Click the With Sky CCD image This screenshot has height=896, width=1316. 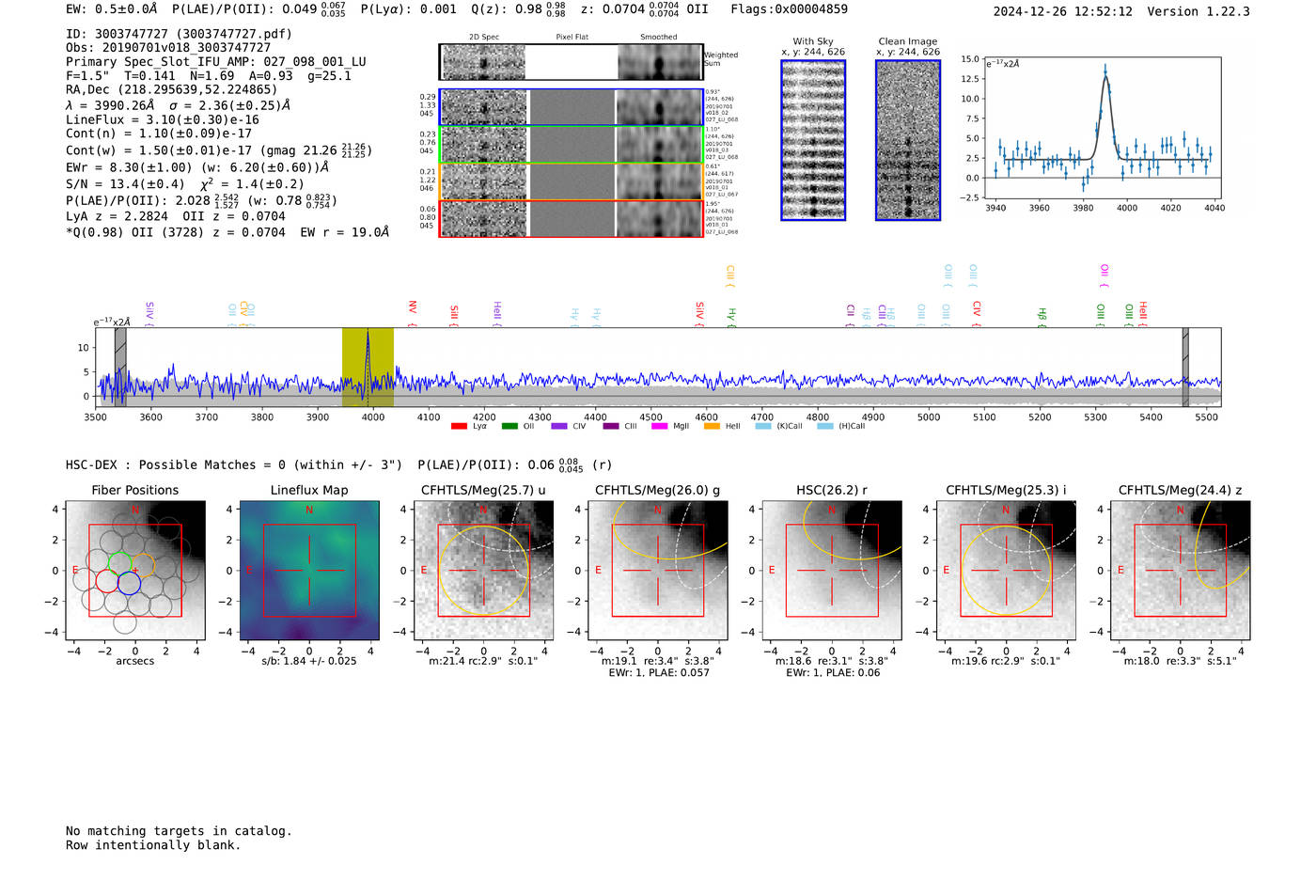pyautogui.click(x=813, y=140)
